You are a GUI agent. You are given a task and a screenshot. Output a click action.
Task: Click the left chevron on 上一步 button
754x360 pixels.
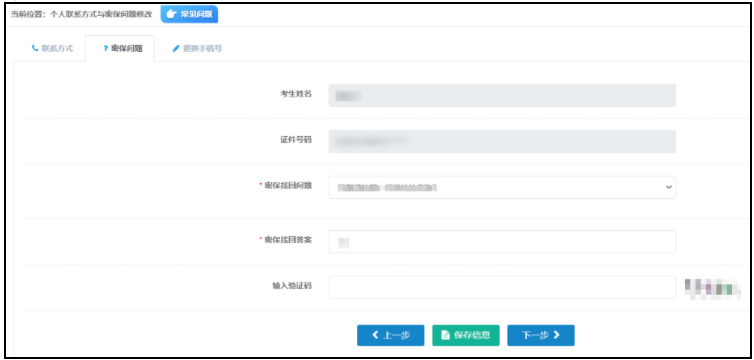click(x=376, y=335)
